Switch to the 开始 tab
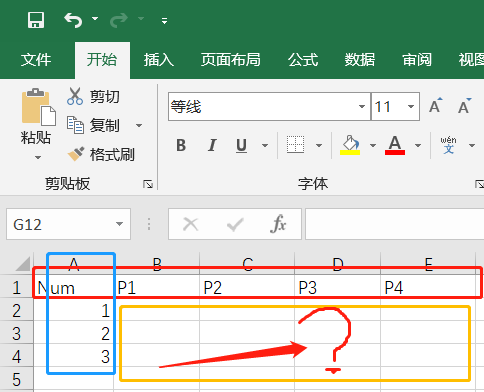 point(102,60)
